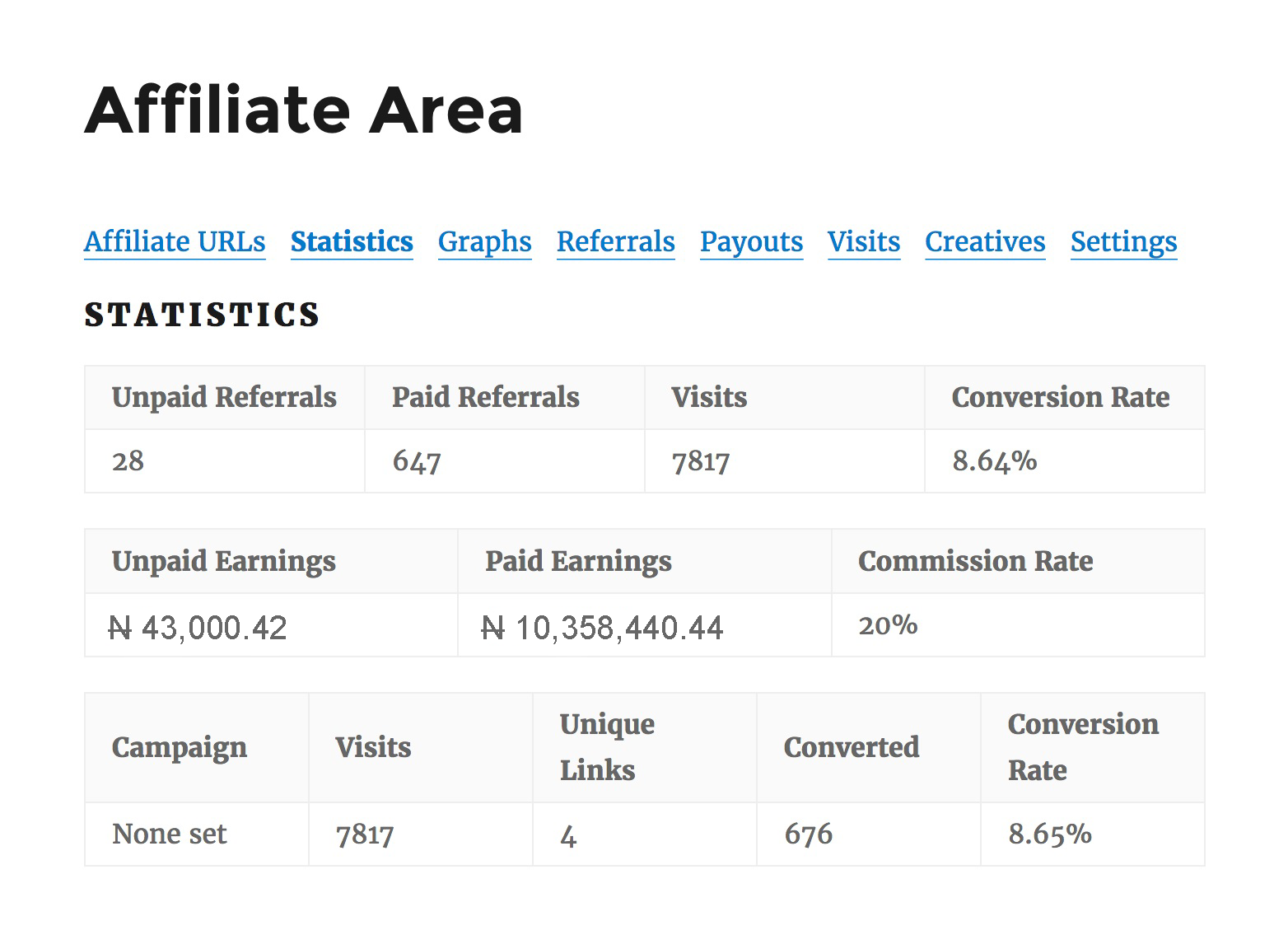Click the Affiliate Area page title
The image size is (1288, 949).
point(304,110)
